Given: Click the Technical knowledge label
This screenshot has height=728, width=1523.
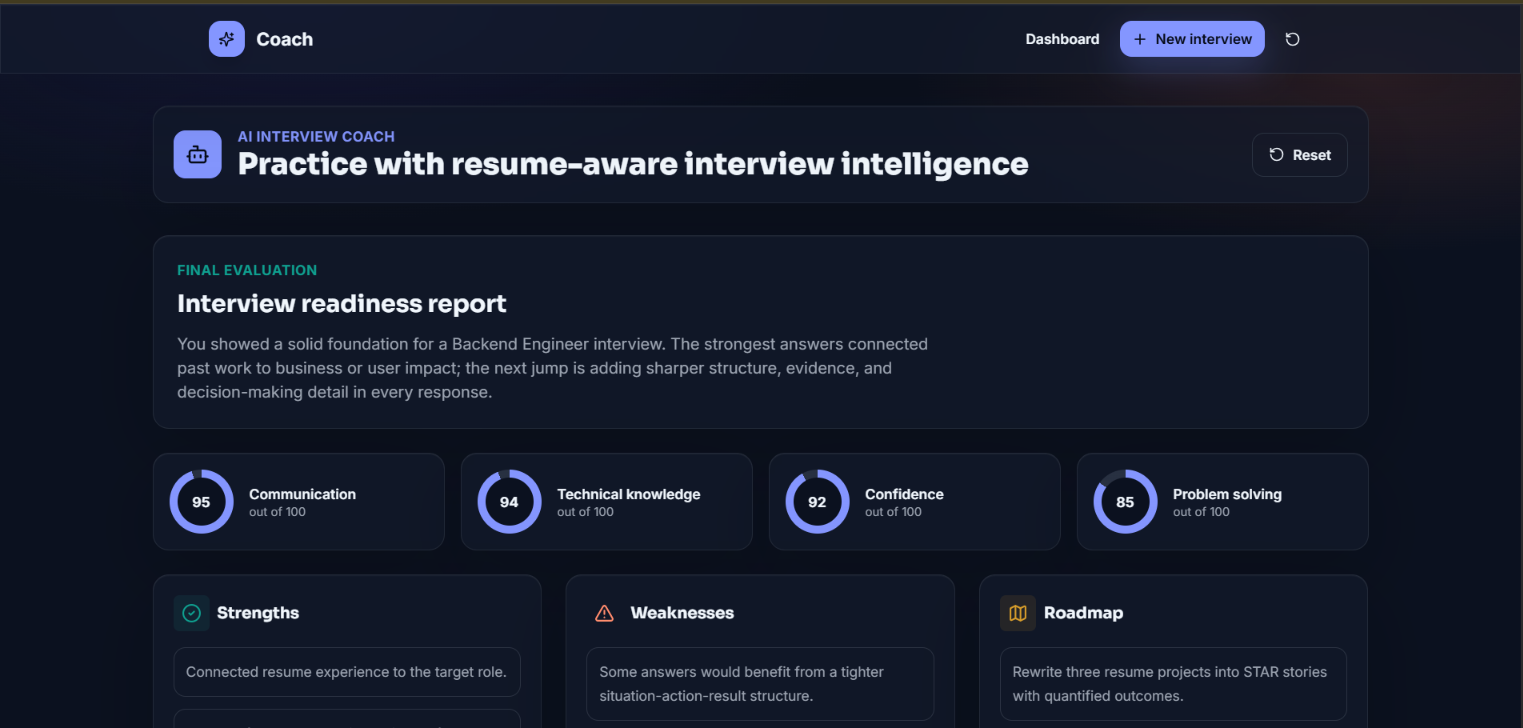Looking at the screenshot, I should (x=628, y=494).
